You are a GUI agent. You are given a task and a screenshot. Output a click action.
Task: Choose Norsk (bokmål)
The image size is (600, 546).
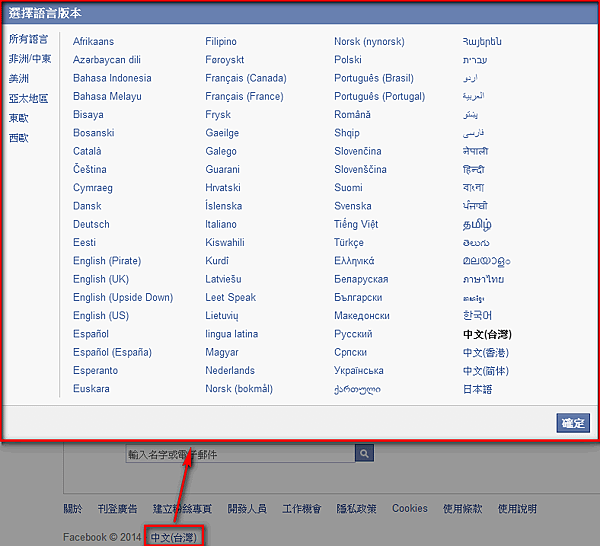(239, 389)
